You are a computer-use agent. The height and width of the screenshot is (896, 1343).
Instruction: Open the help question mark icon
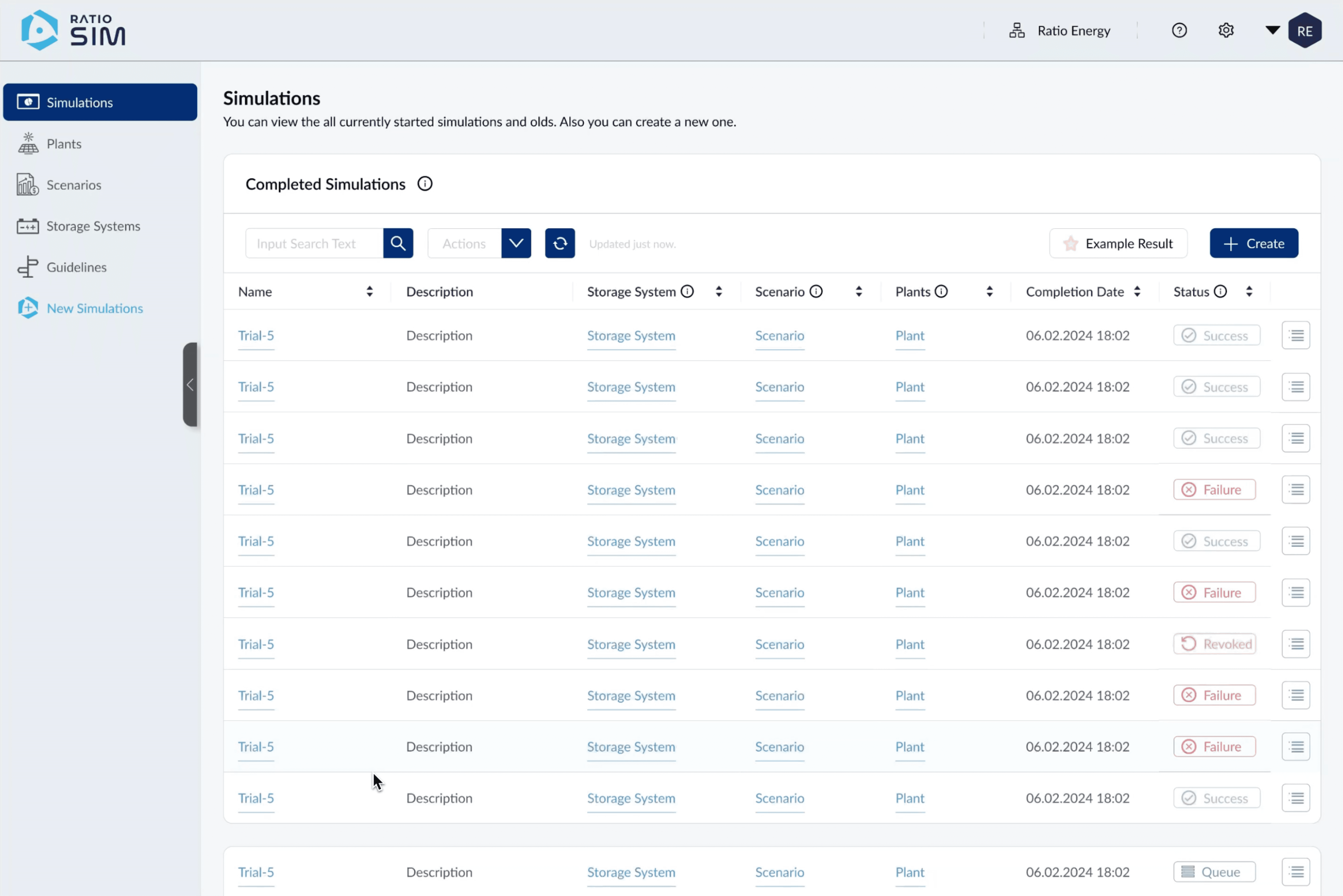pyautogui.click(x=1179, y=30)
